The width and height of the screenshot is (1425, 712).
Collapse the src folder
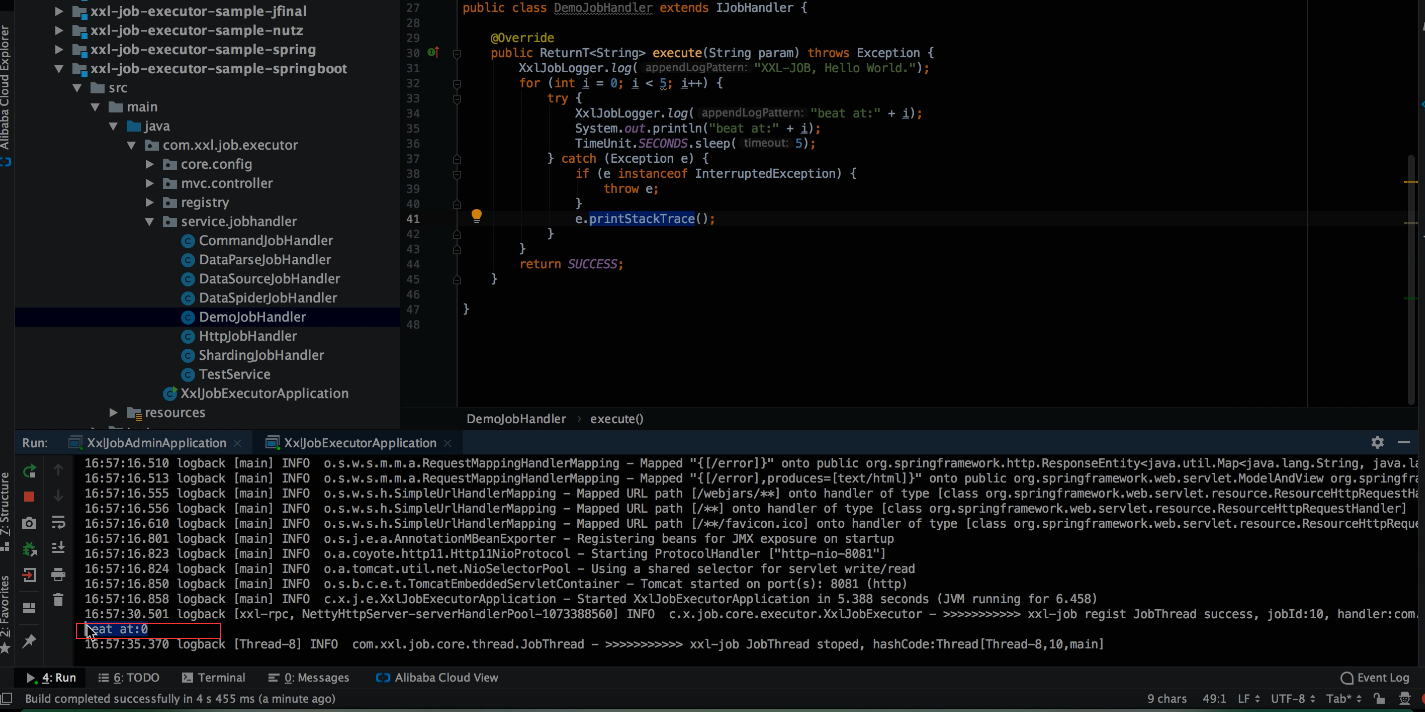pyautogui.click(x=78, y=88)
